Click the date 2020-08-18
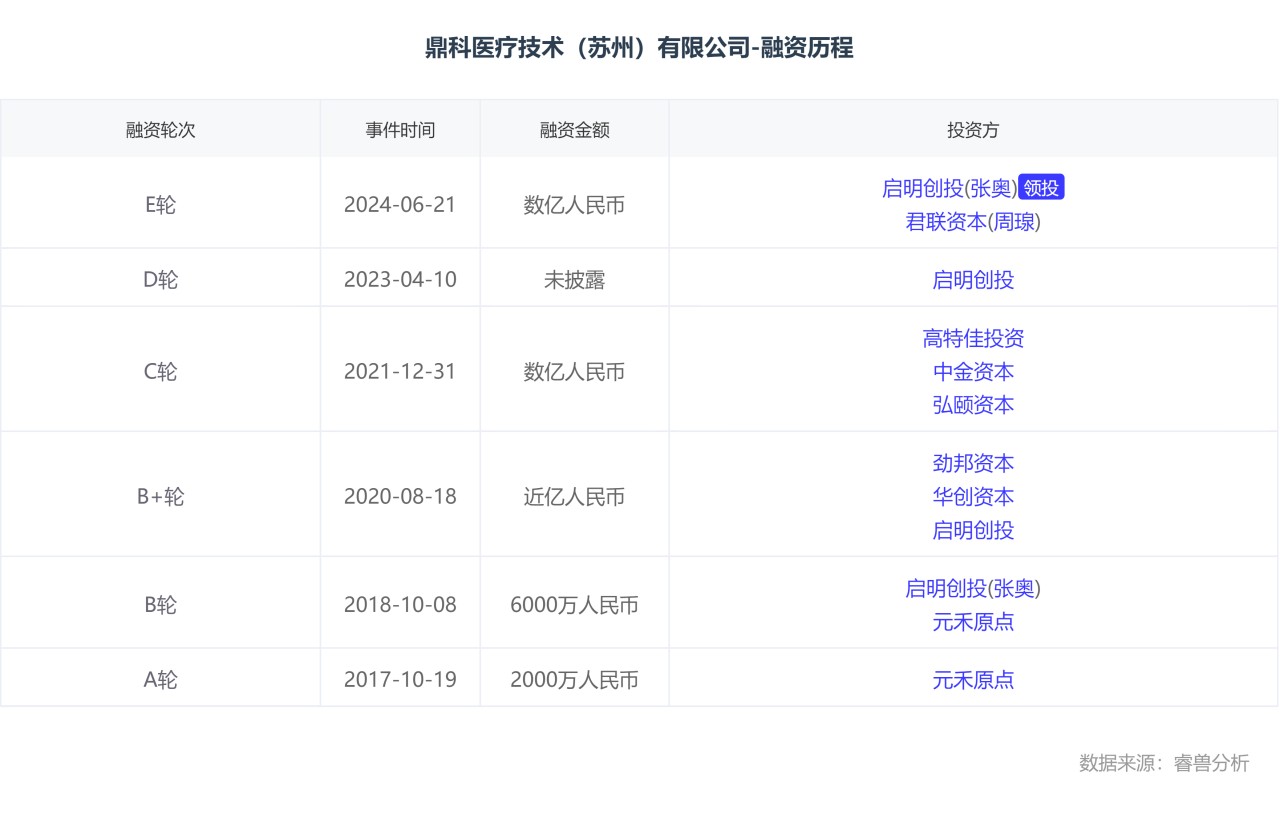Viewport: 1280px width, 814px height. coord(400,497)
